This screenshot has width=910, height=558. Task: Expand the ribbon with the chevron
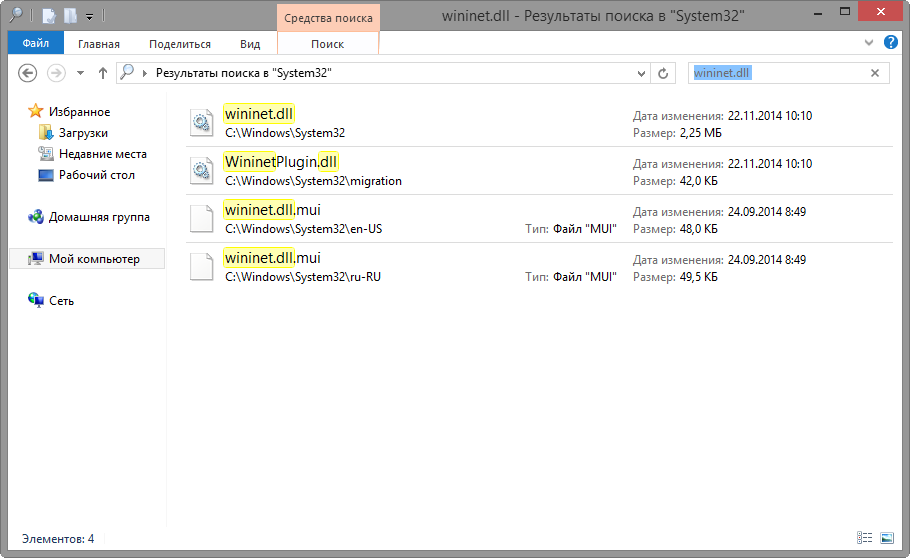pos(869,42)
